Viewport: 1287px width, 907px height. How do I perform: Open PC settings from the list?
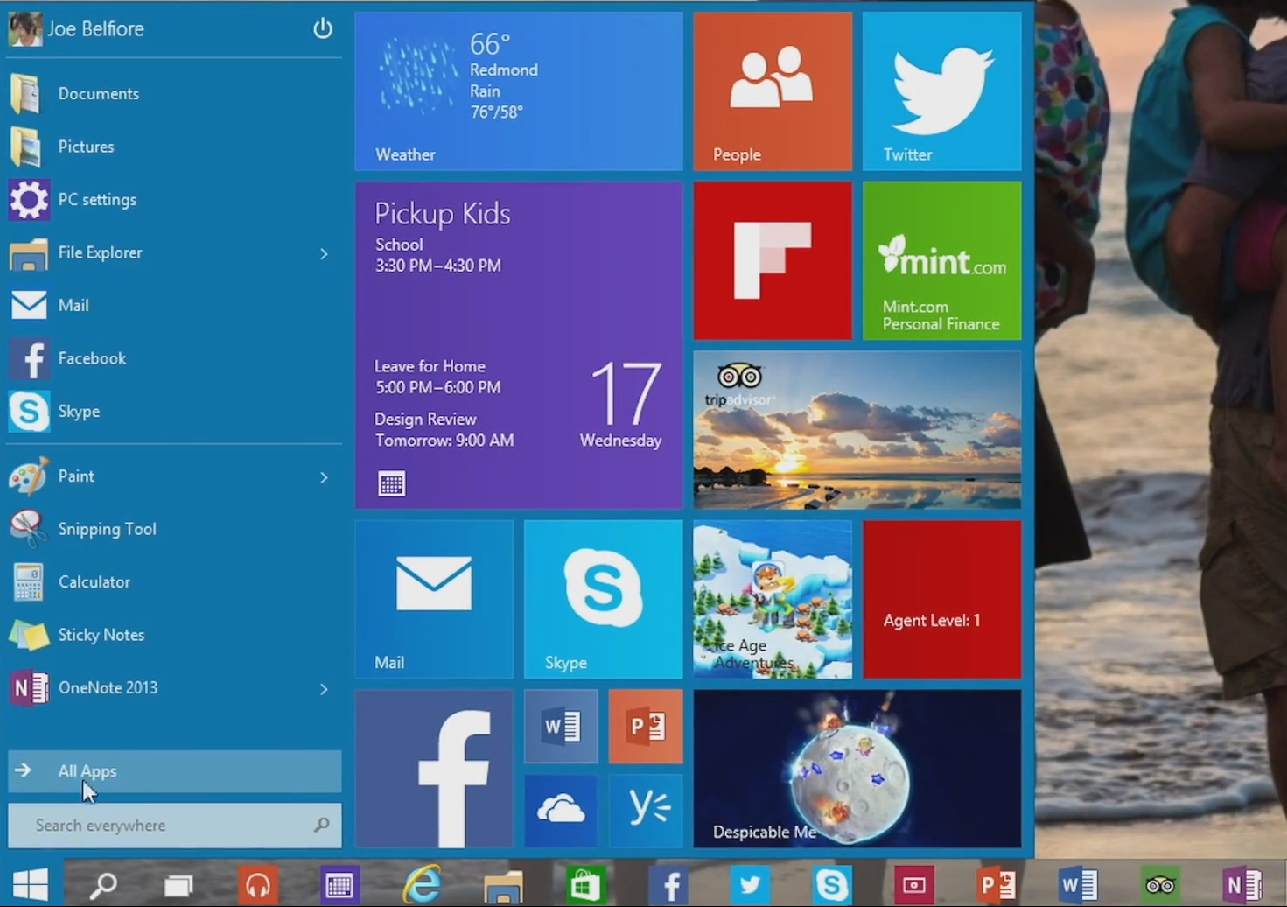point(96,200)
